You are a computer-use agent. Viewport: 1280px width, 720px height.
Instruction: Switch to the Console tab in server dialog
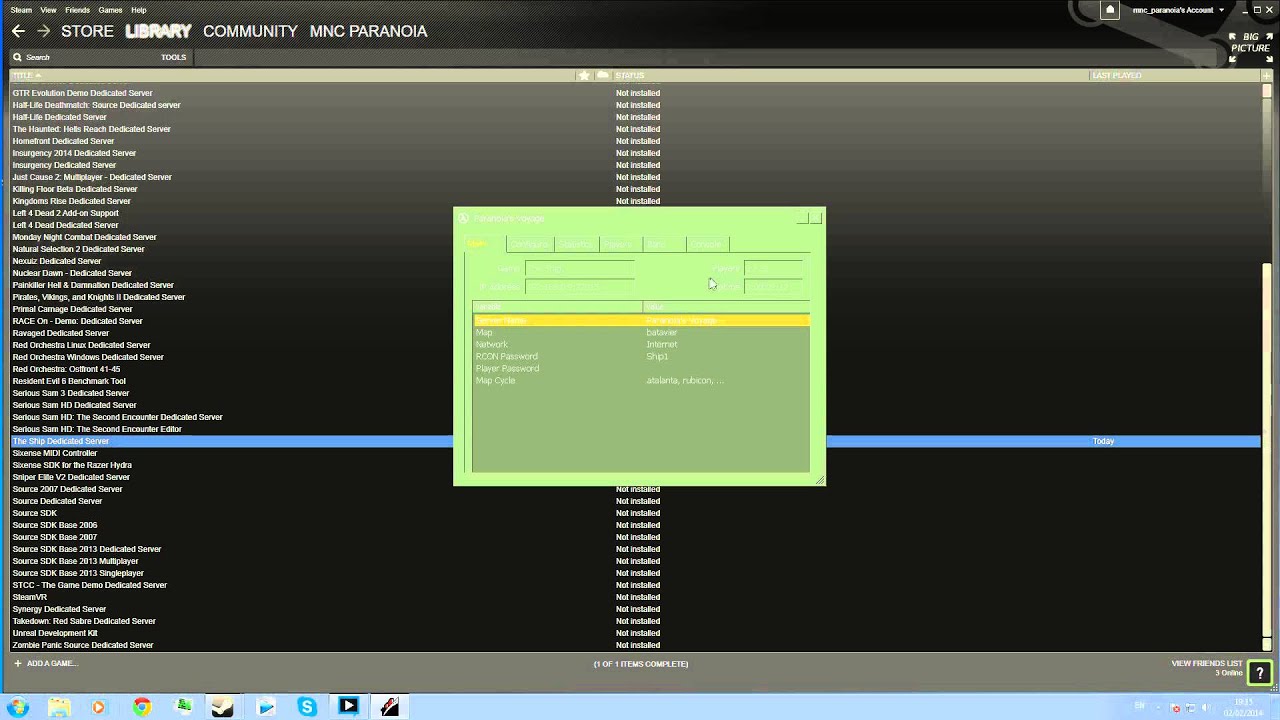(x=707, y=244)
